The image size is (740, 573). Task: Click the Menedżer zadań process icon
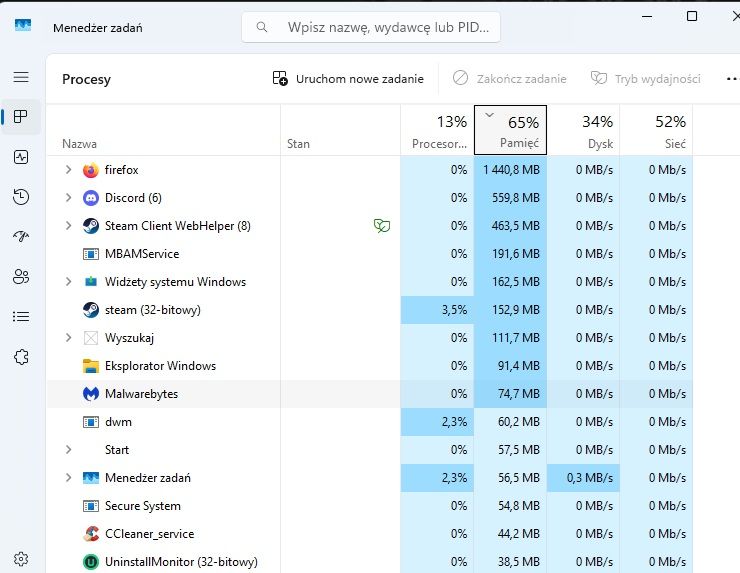[x=91, y=478]
